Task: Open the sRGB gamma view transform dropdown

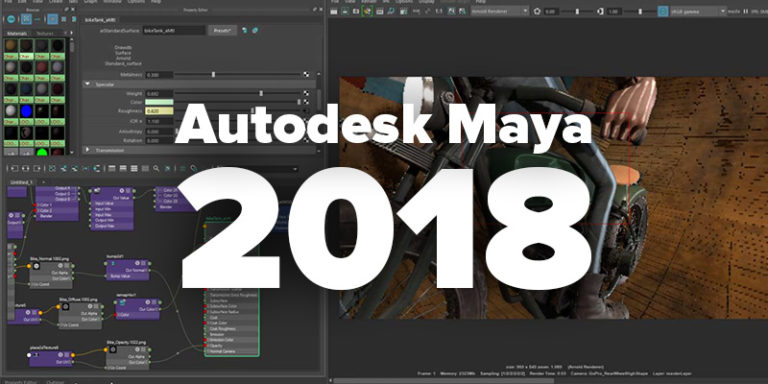Action: point(698,11)
